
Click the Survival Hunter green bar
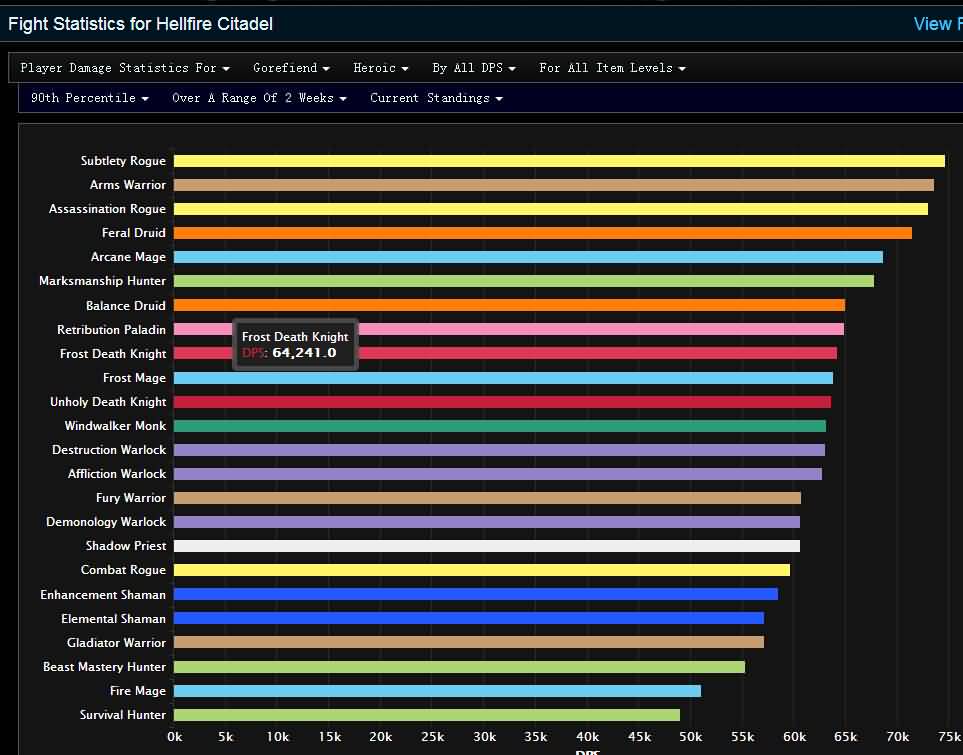[x=427, y=715]
